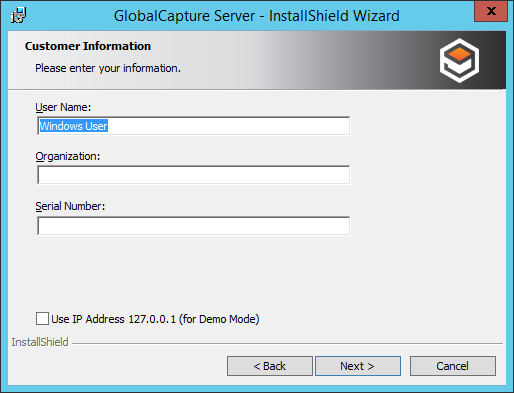Click the Organization input field

coord(194,175)
